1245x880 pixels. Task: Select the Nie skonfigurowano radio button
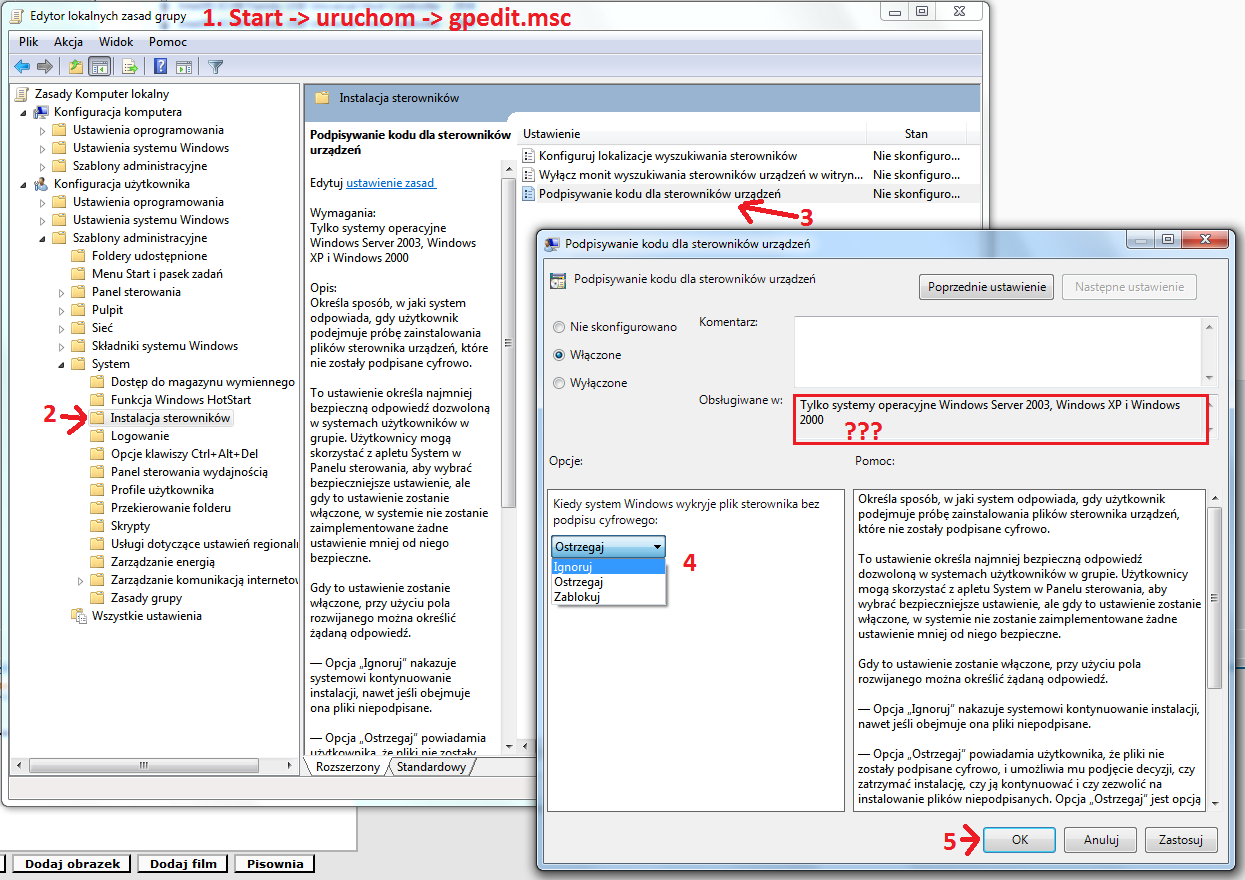click(x=558, y=327)
